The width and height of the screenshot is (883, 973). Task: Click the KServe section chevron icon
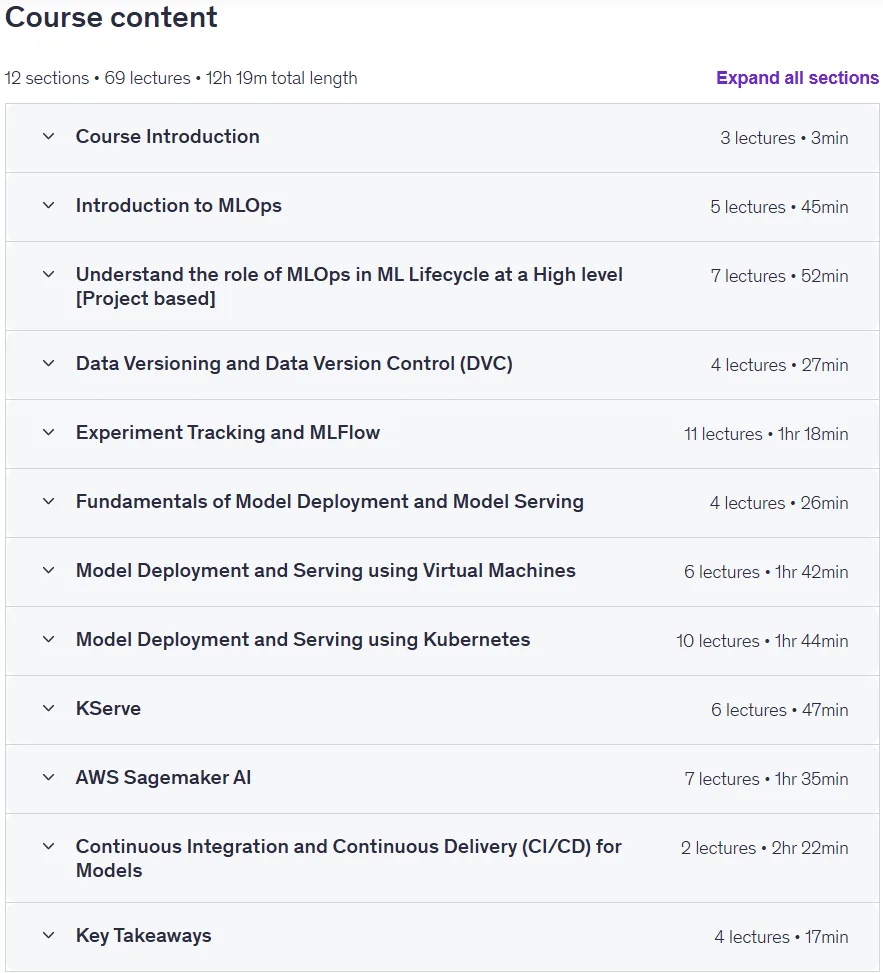point(48,708)
